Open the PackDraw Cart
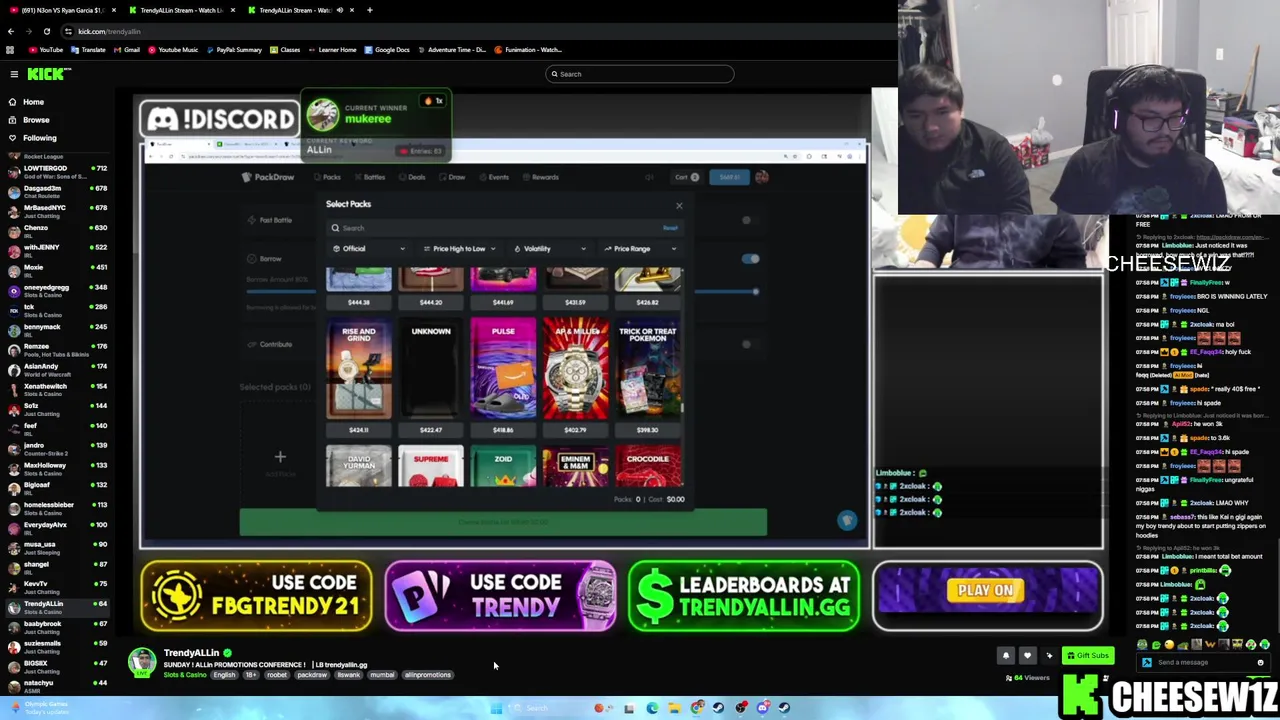Screen dimensions: 1280x720 pyautogui.click(x=686, y=177)
